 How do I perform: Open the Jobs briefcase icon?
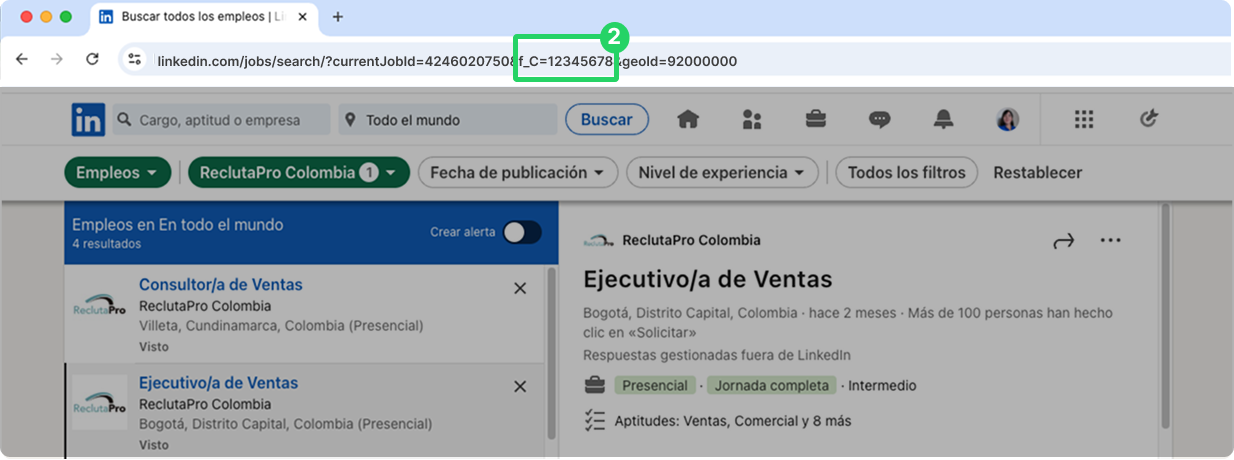click(x=816, y=120)
